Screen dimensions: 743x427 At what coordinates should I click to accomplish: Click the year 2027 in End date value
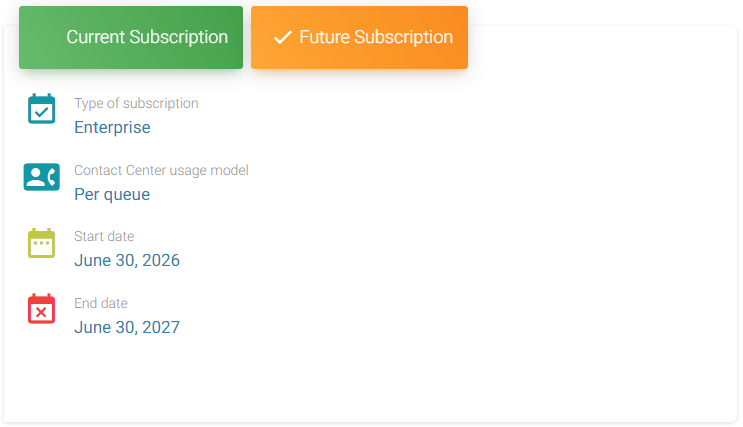click(x=160, y=327)
